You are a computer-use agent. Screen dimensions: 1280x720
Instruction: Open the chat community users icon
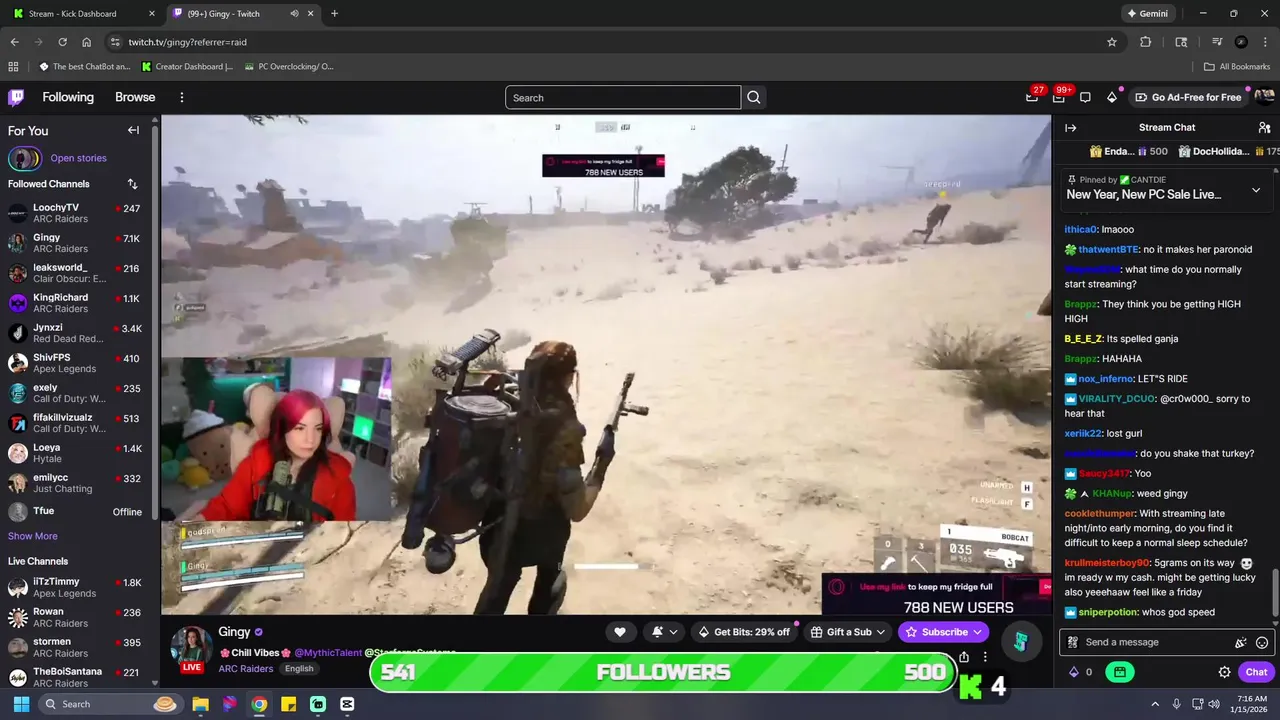1264,128
